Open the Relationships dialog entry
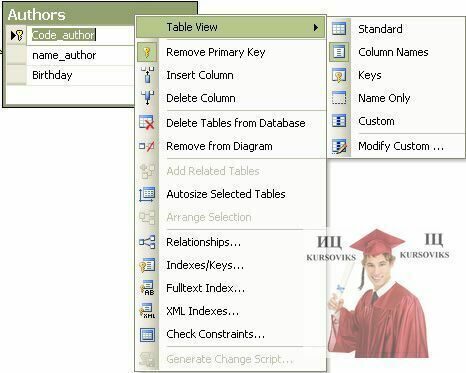Screen dimensions: 466x373 tap(231, 242)
